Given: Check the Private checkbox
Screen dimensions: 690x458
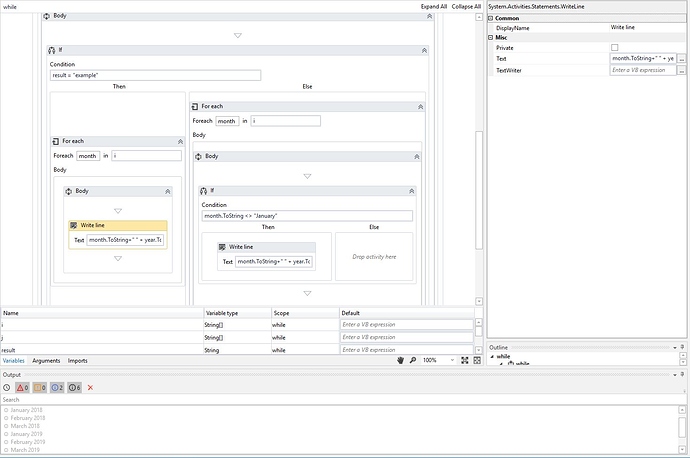Looking at the screenshot, I should coord(615,48).
